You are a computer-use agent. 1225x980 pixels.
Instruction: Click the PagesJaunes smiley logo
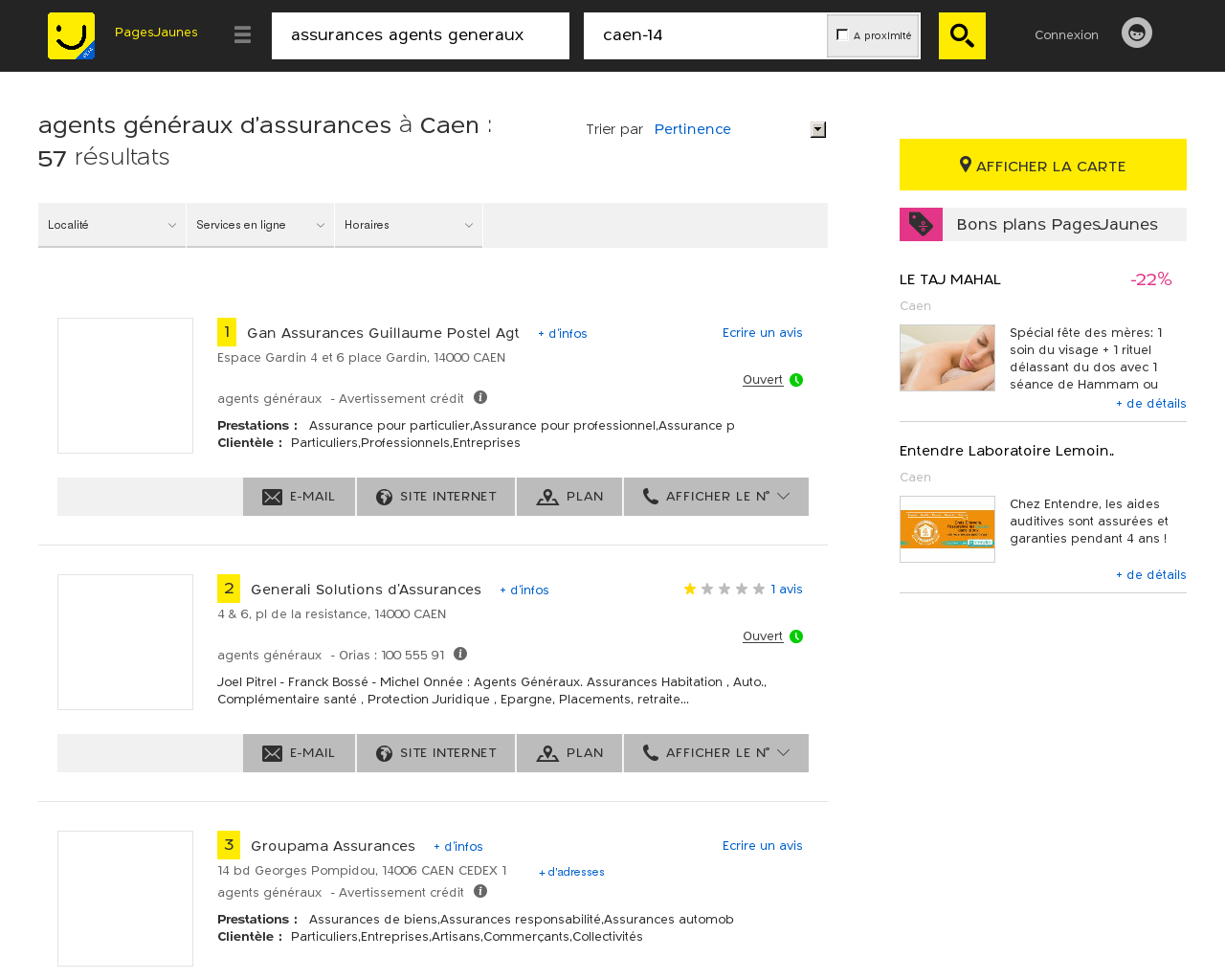71,35
